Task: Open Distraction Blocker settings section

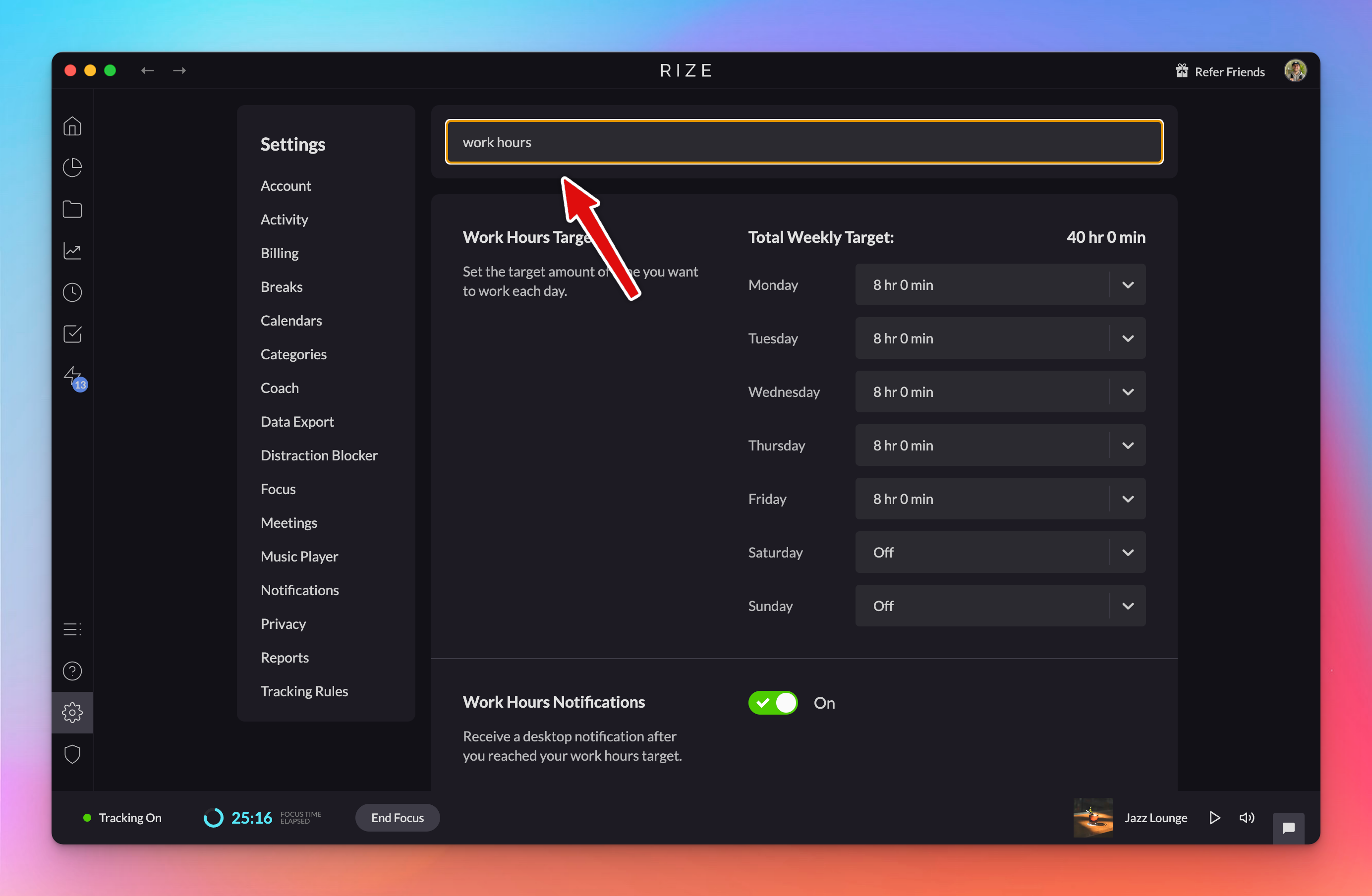Action: click(319, 455)
